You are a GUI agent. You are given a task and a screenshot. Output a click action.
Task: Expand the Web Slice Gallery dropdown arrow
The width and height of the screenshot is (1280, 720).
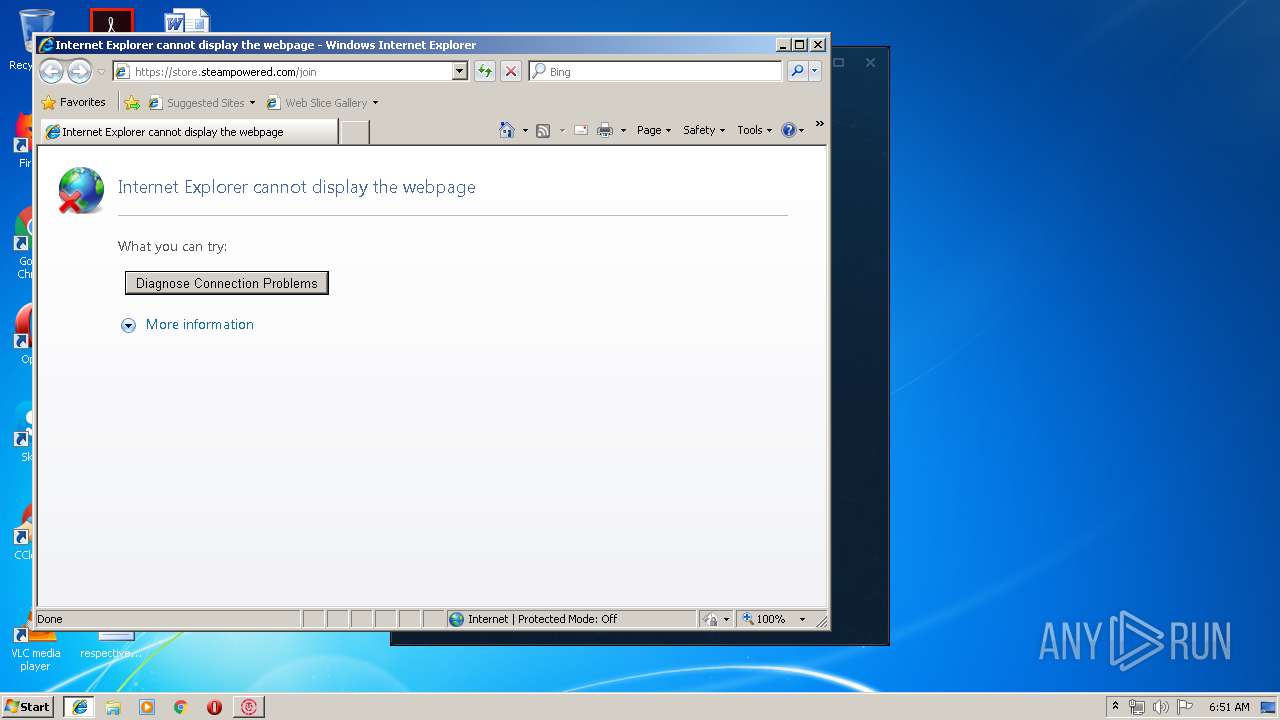pyautogui.click(x=375, y=102)
